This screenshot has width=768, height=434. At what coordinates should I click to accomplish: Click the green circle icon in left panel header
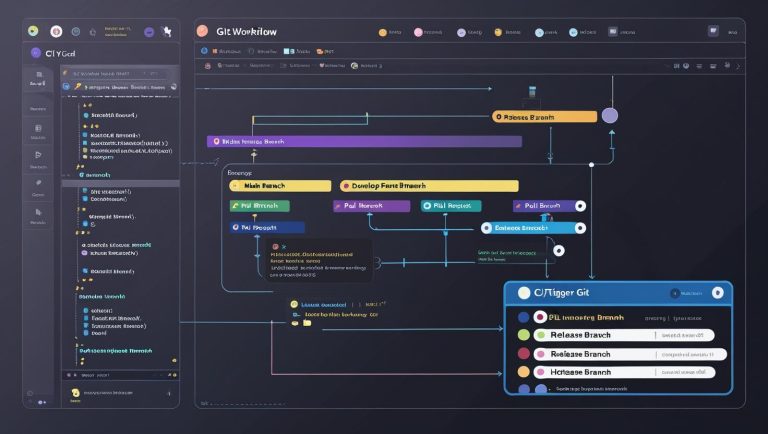click(x=33, y=31)
